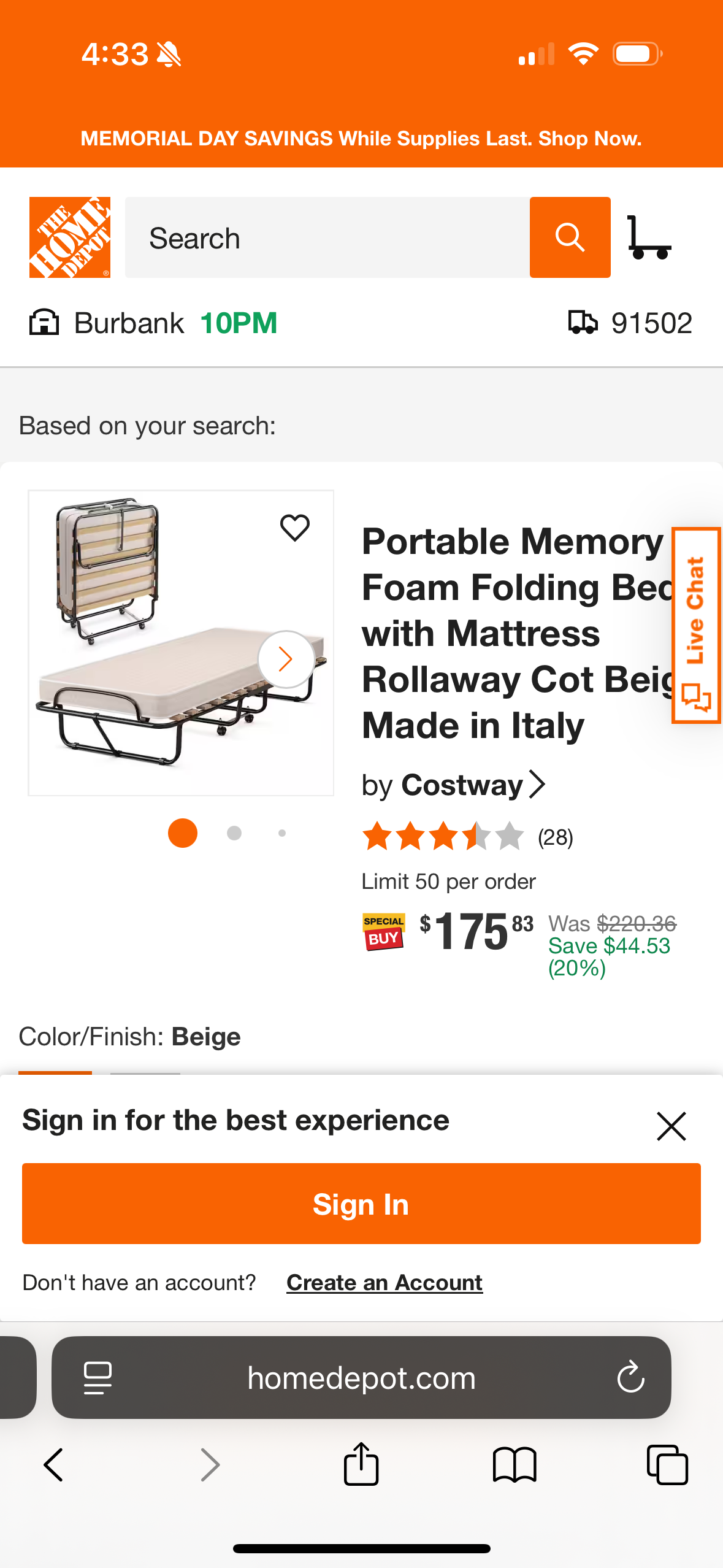Show next product image with arrow
Viewport: 723px width, 1568px height.
[286, 659]
